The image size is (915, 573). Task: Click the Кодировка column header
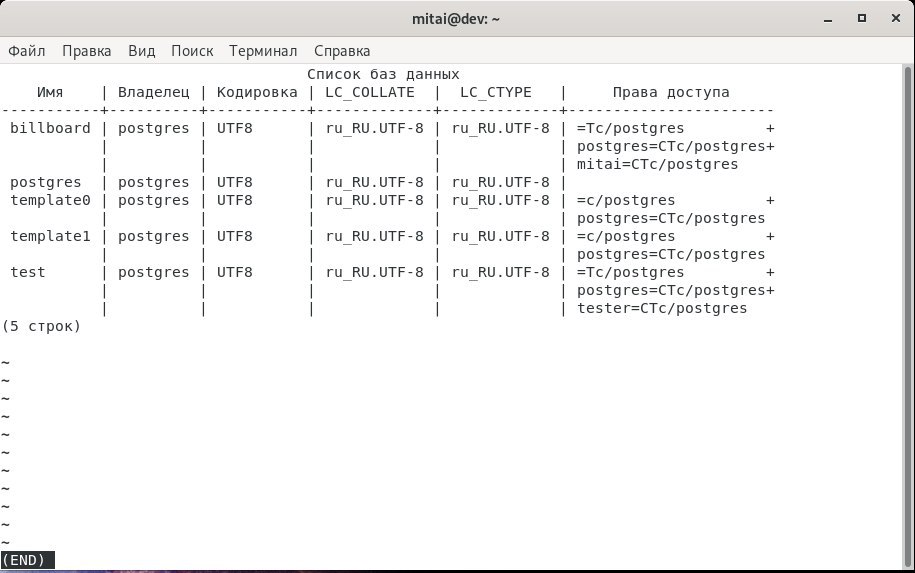pos(257,92)
